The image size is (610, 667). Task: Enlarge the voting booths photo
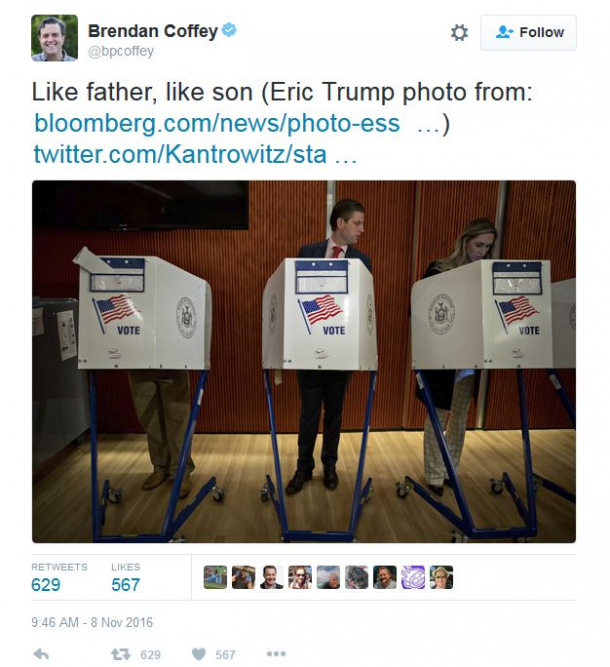coord(304,361)
